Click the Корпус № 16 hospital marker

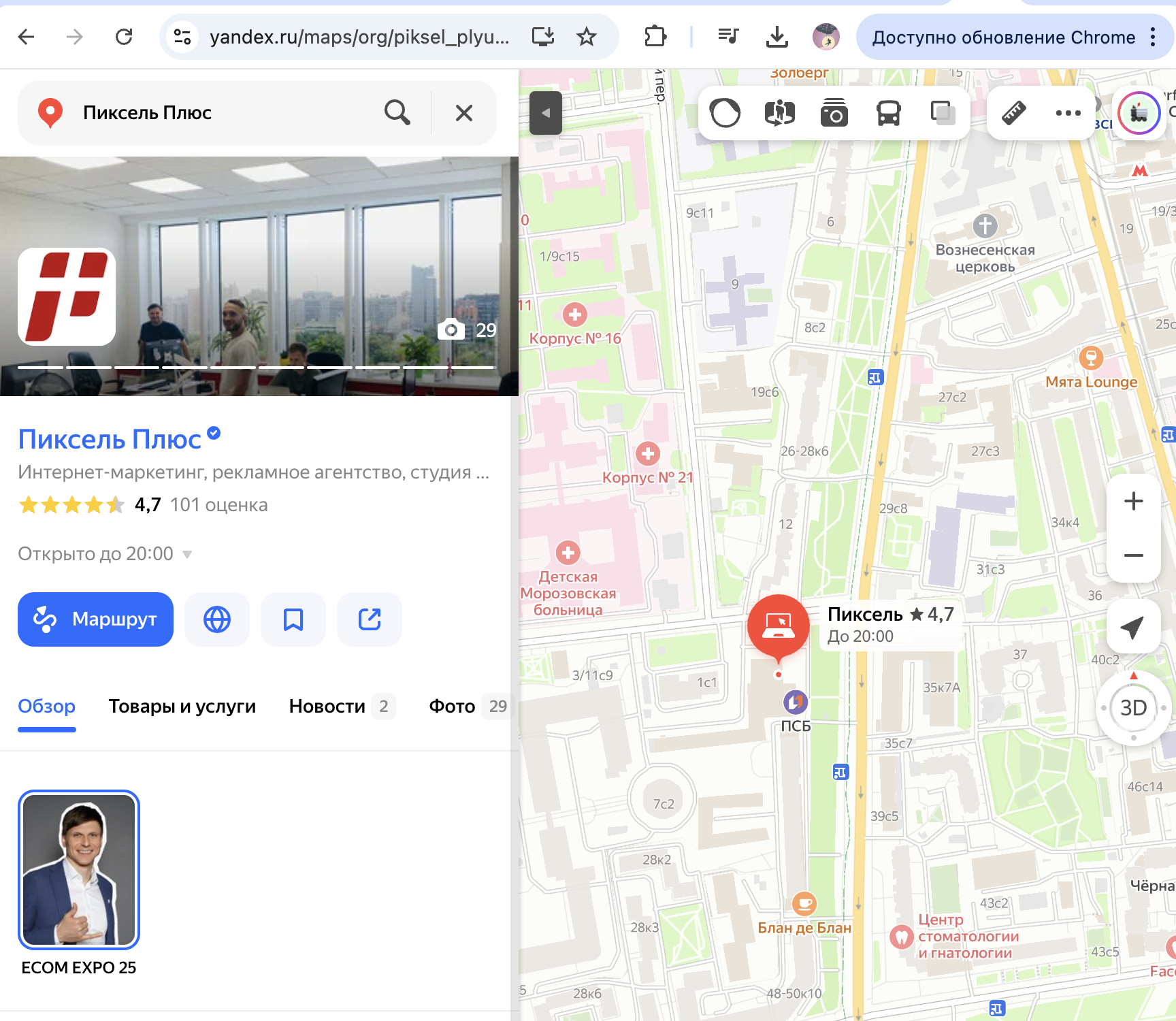click(575, 314)
